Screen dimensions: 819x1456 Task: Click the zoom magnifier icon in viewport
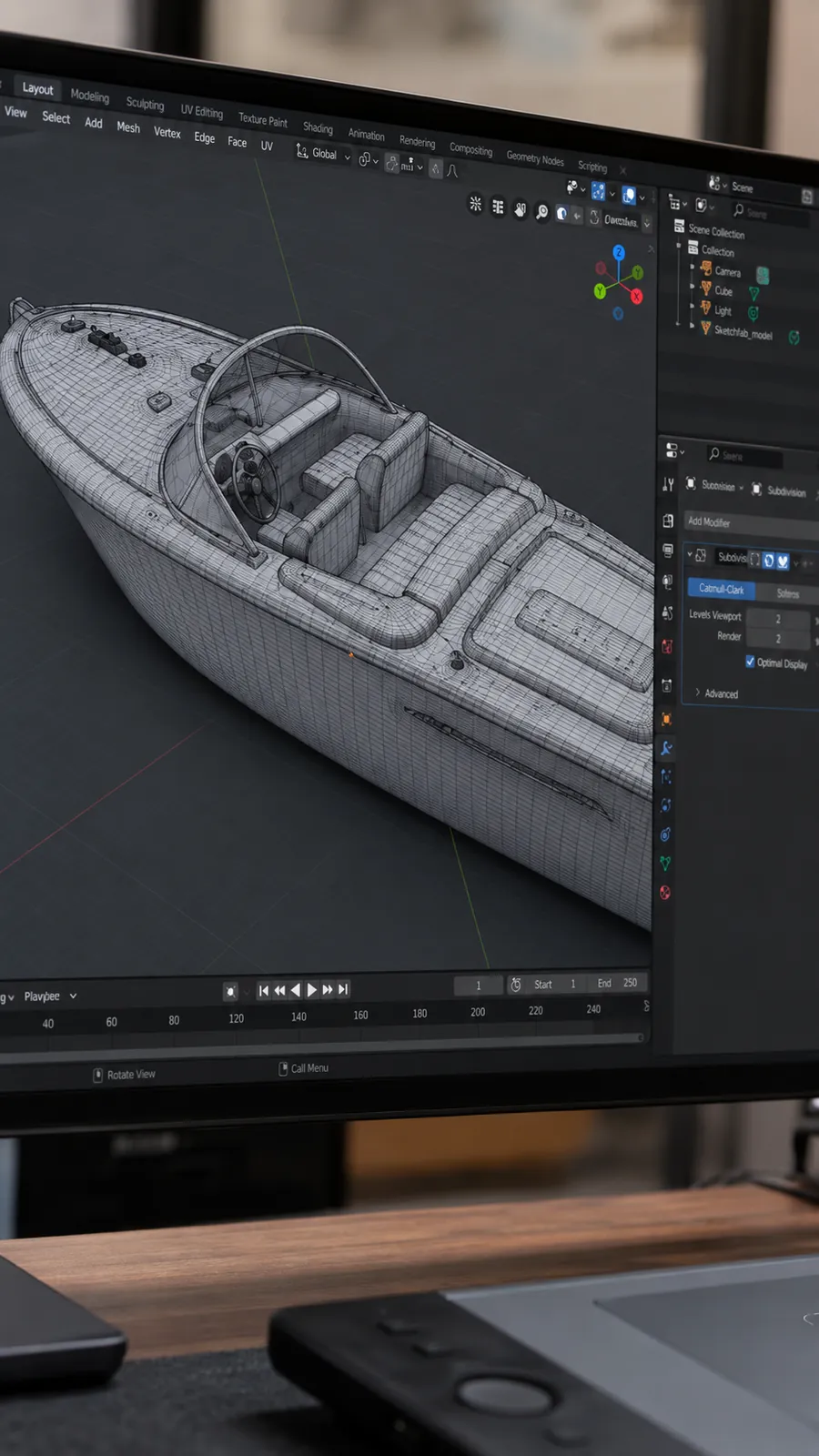[541, 212]
